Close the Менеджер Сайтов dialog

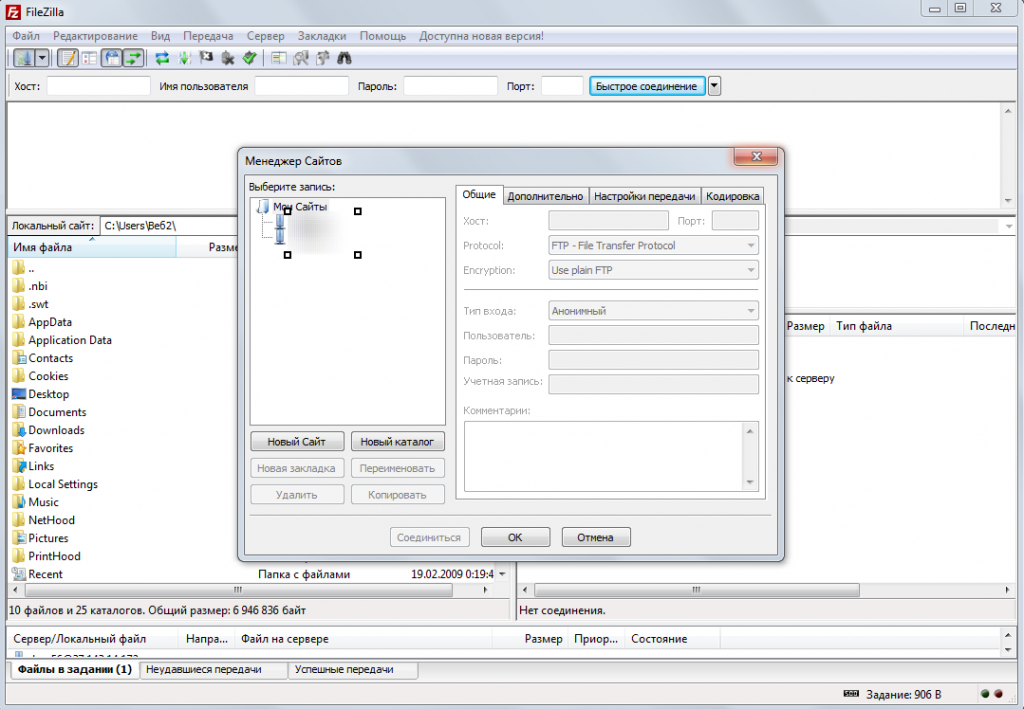pyautogui.click(x=756, y=156)
